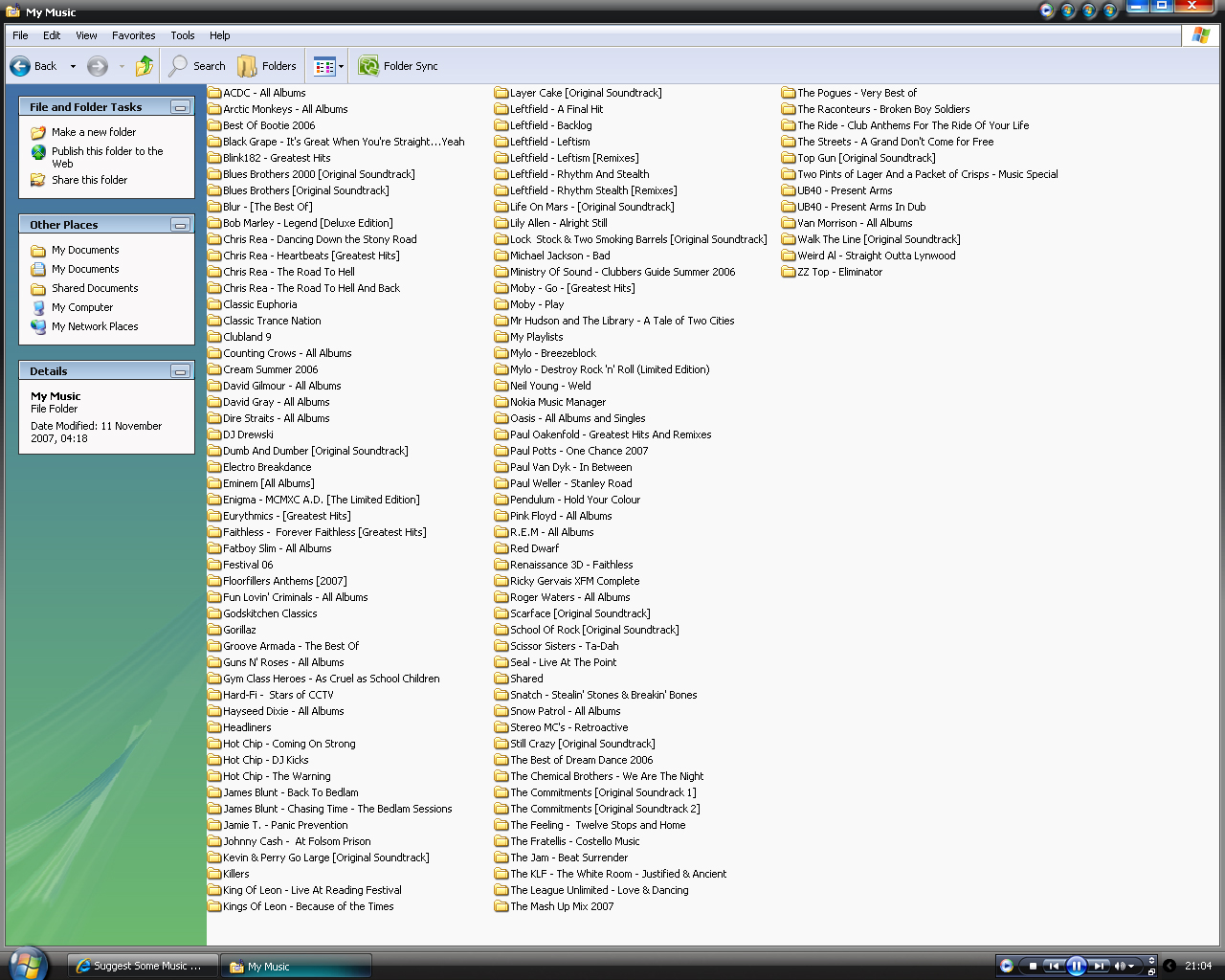
Task: Select the Shared folder icon
Action: [501, 679]
